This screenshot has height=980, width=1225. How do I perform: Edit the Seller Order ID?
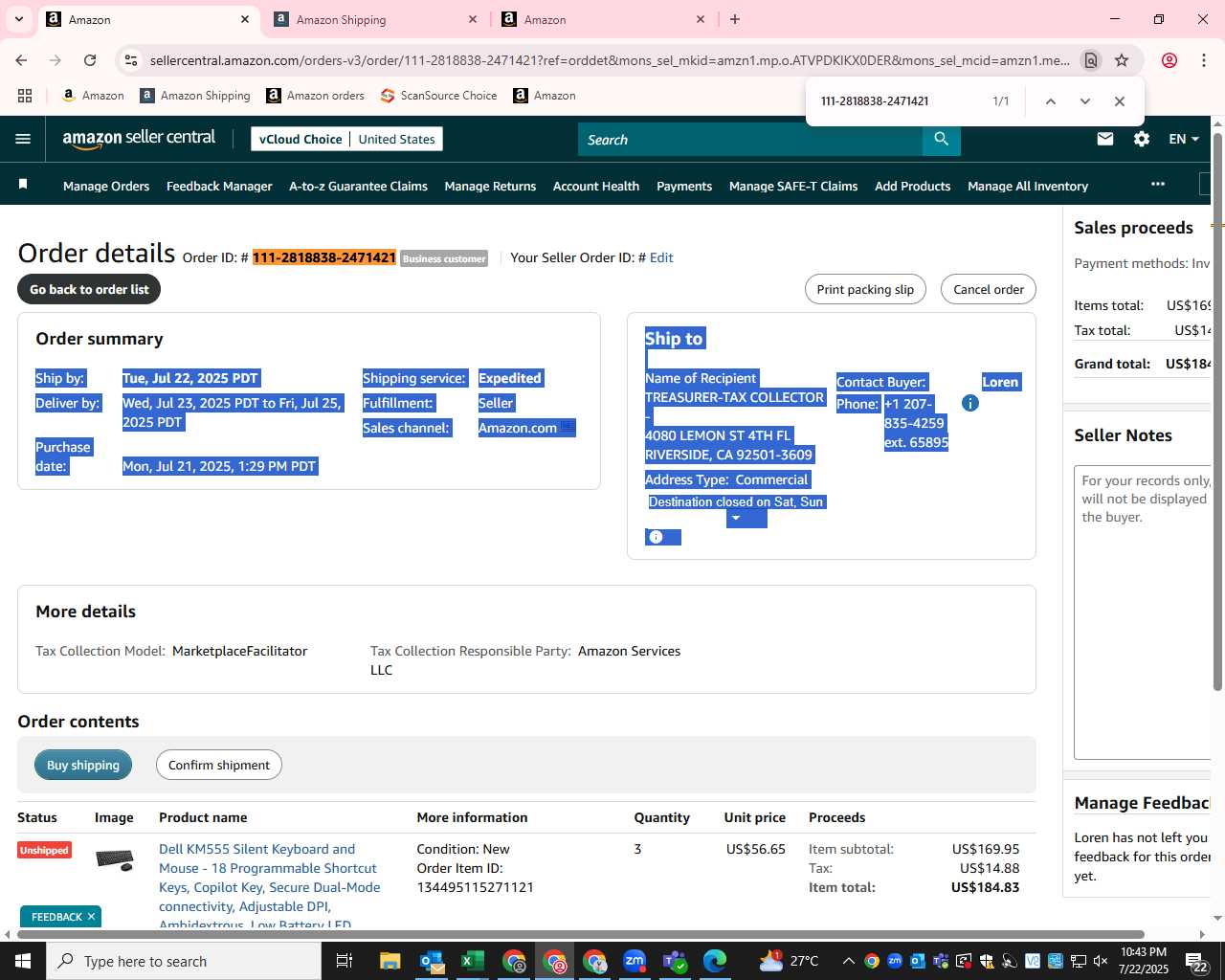click(661, 257)
